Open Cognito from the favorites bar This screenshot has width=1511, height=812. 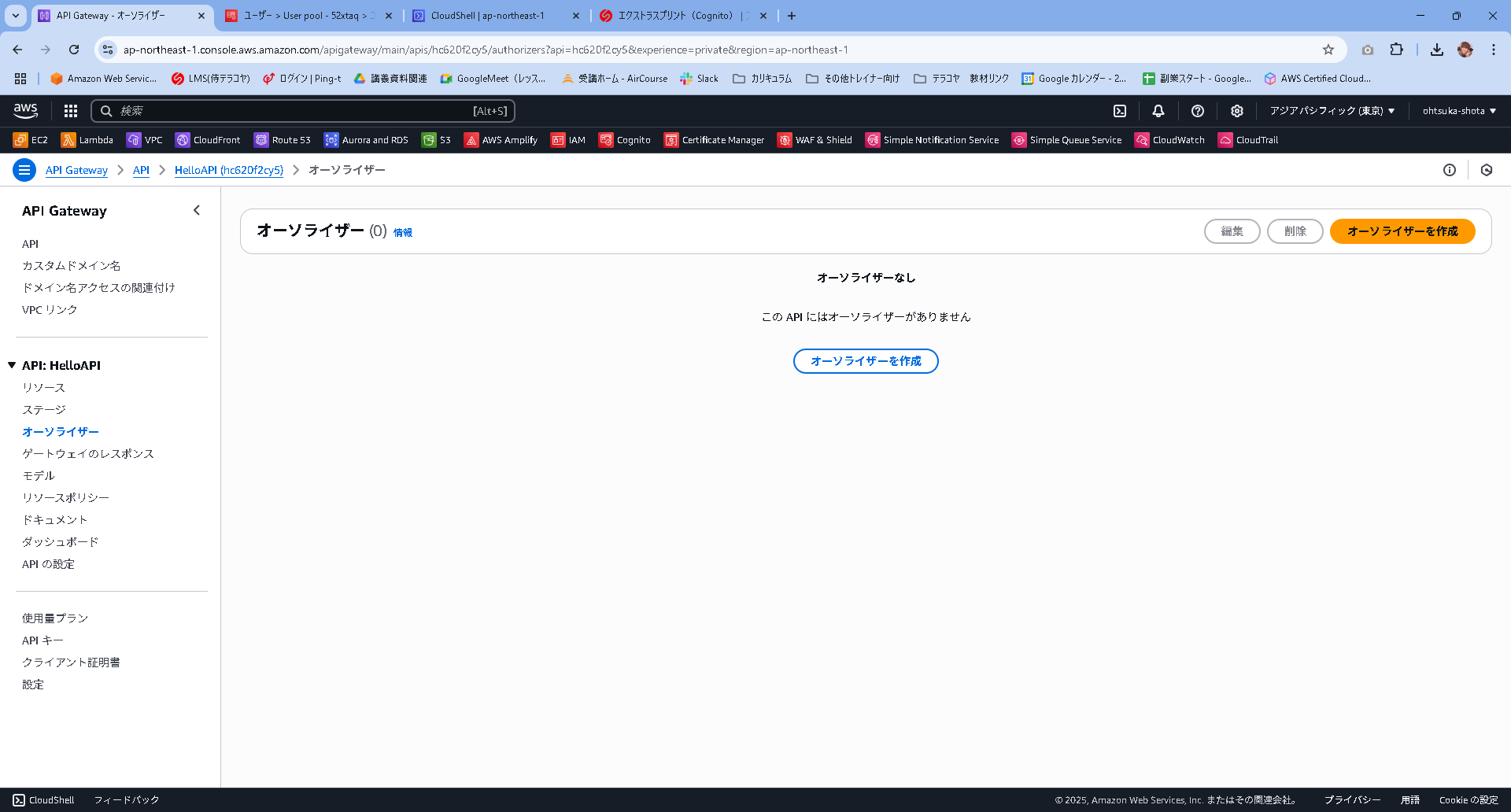click(626, 139)
